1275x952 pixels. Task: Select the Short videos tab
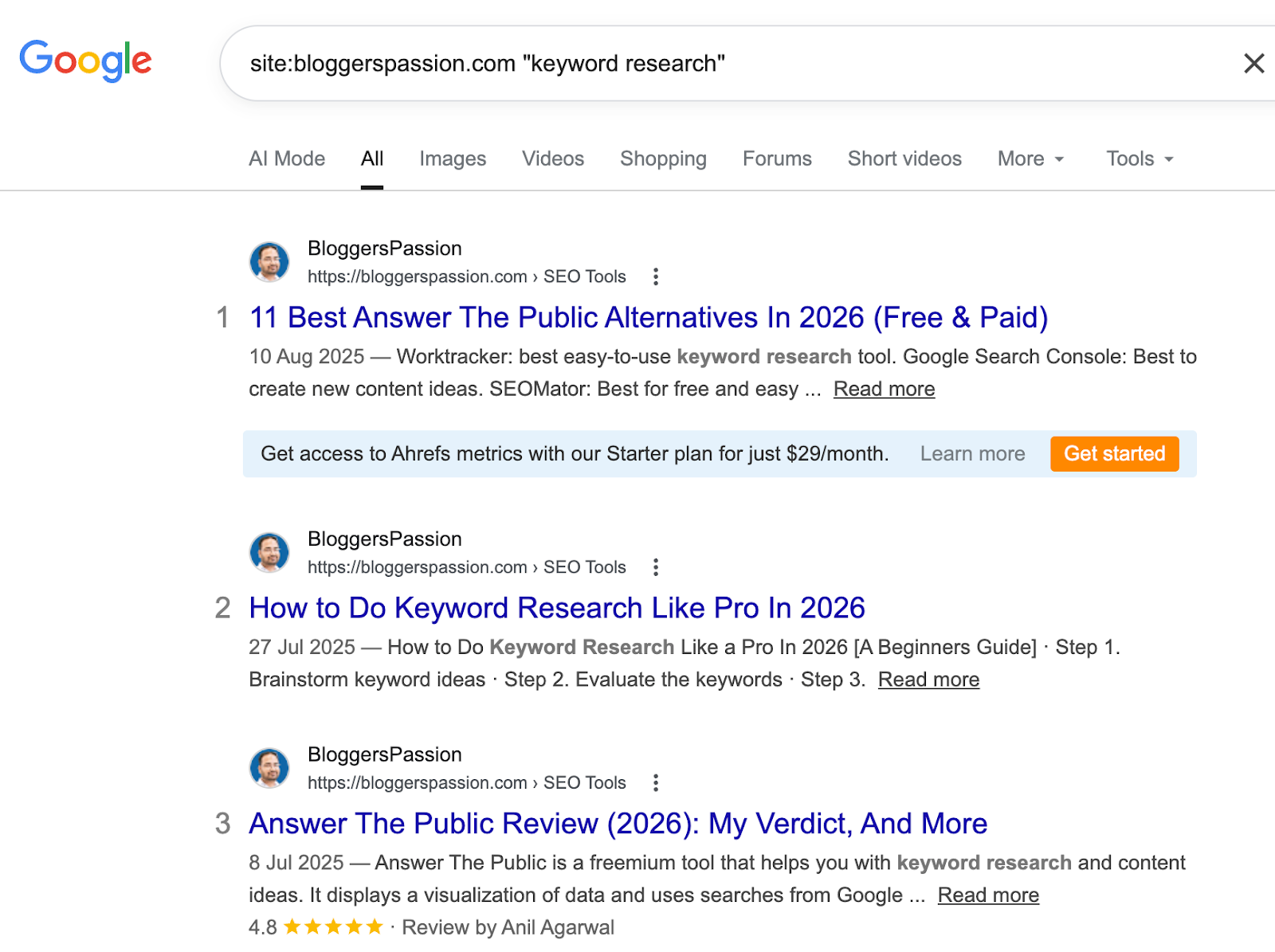pos(904,159)
